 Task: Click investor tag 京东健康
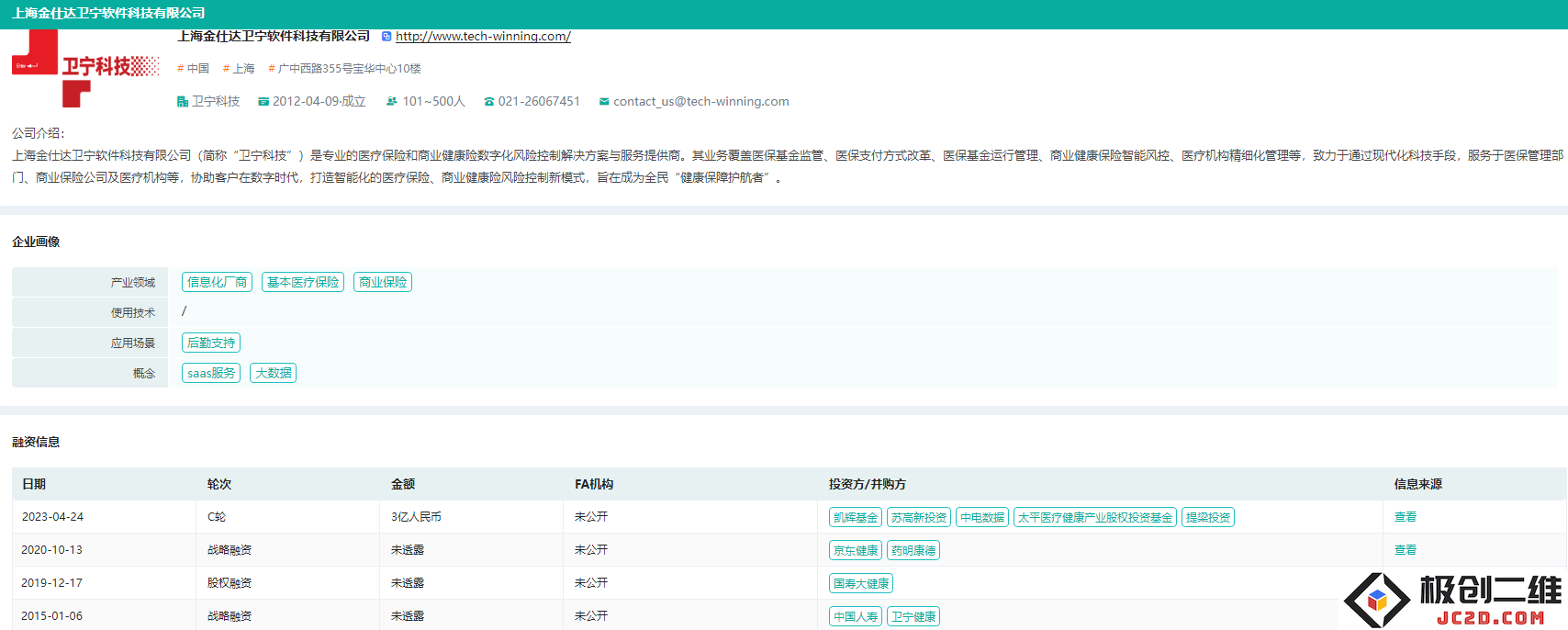coord(856,551)
